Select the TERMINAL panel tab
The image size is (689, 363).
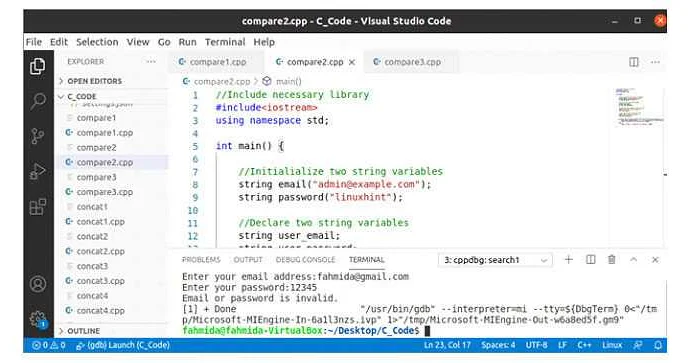tap(366, 260)
